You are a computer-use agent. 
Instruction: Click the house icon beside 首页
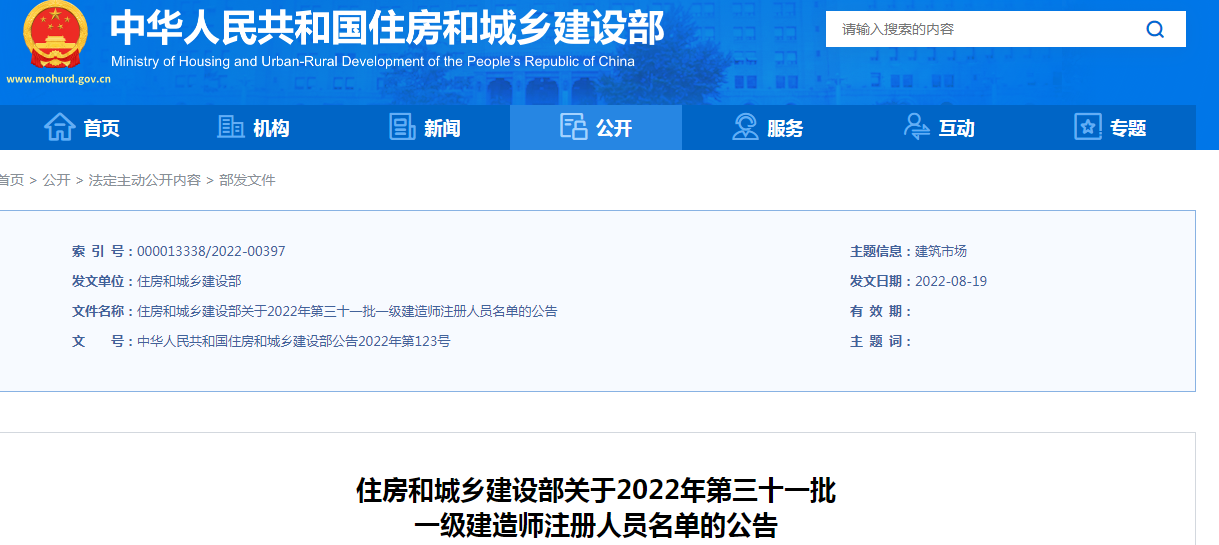[x=59, y=127]
